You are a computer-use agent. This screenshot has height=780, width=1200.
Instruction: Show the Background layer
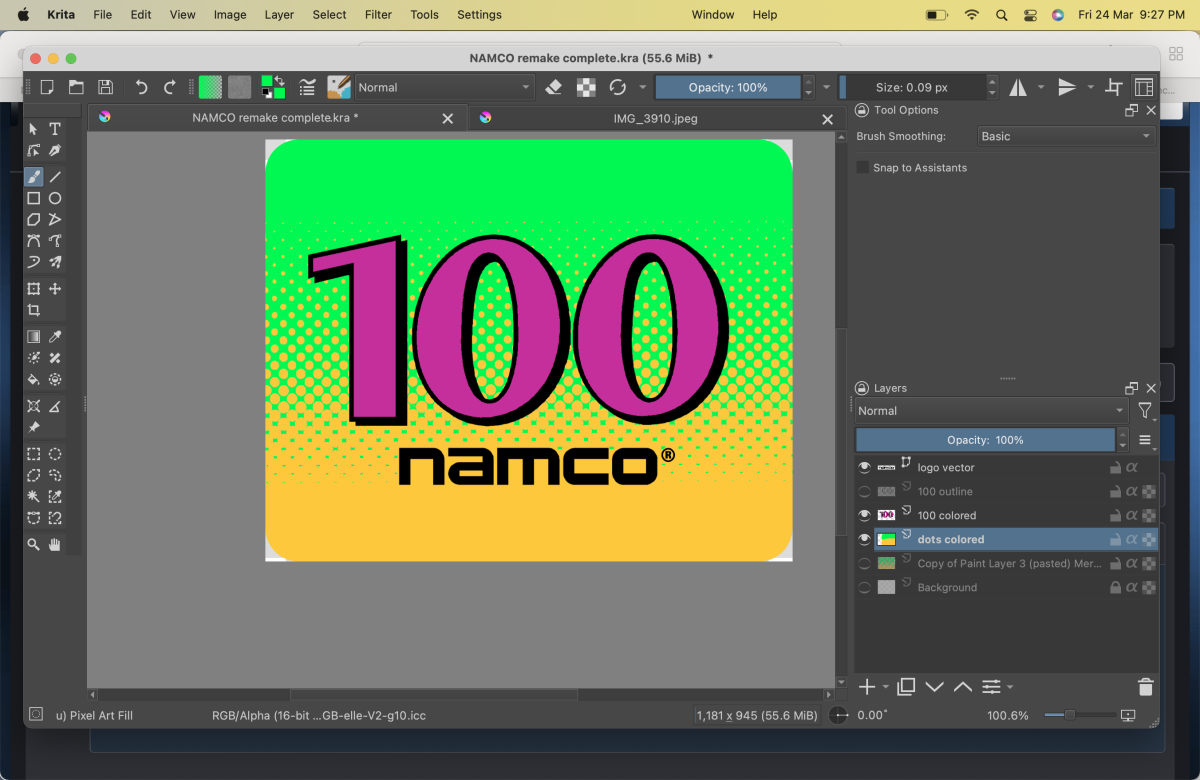tap(865, 587)
